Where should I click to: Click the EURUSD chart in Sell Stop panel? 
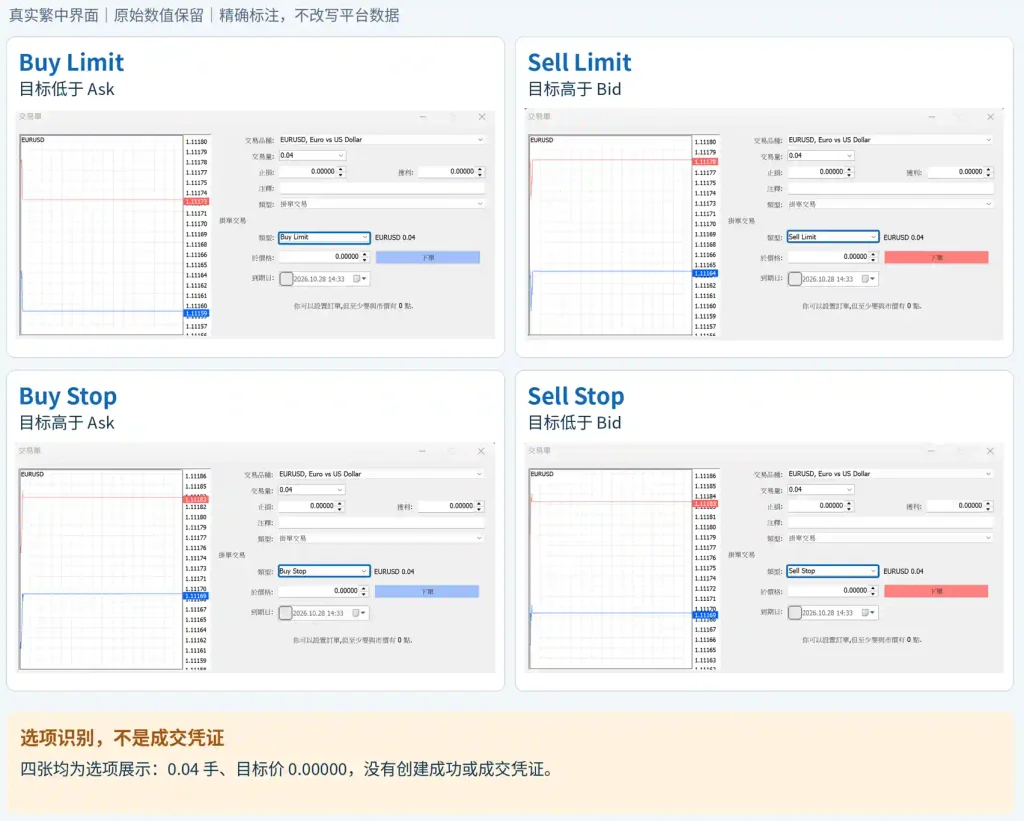tap(610, 569)
